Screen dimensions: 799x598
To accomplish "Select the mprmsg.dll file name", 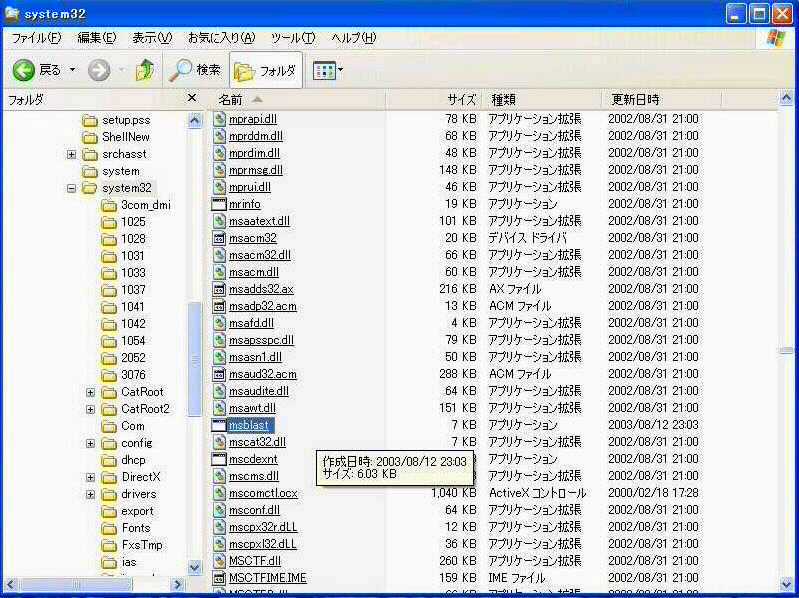I will coord(255,170).
